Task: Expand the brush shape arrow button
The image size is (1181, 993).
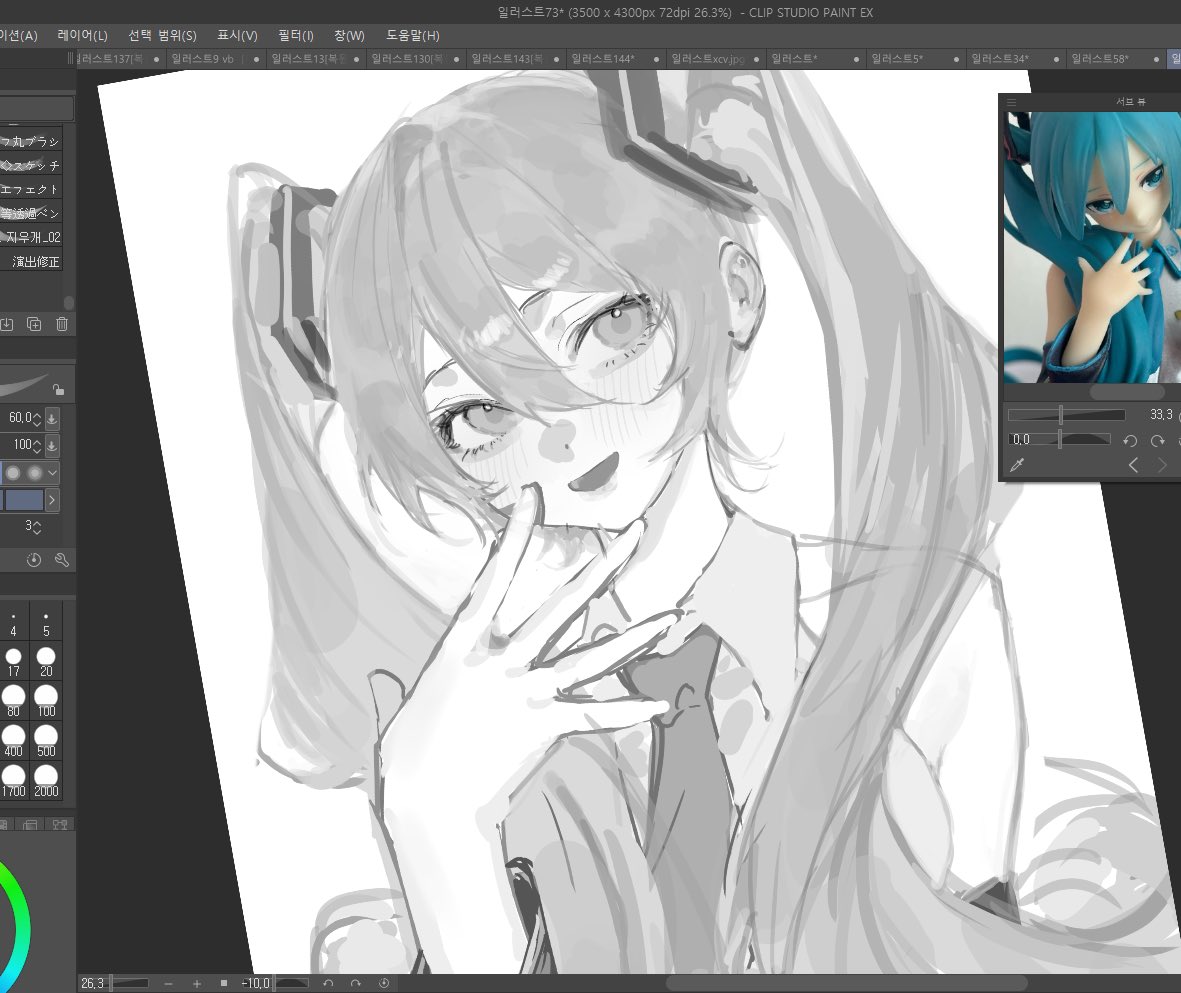Action: pyautogui.click(x=52, y=500)
